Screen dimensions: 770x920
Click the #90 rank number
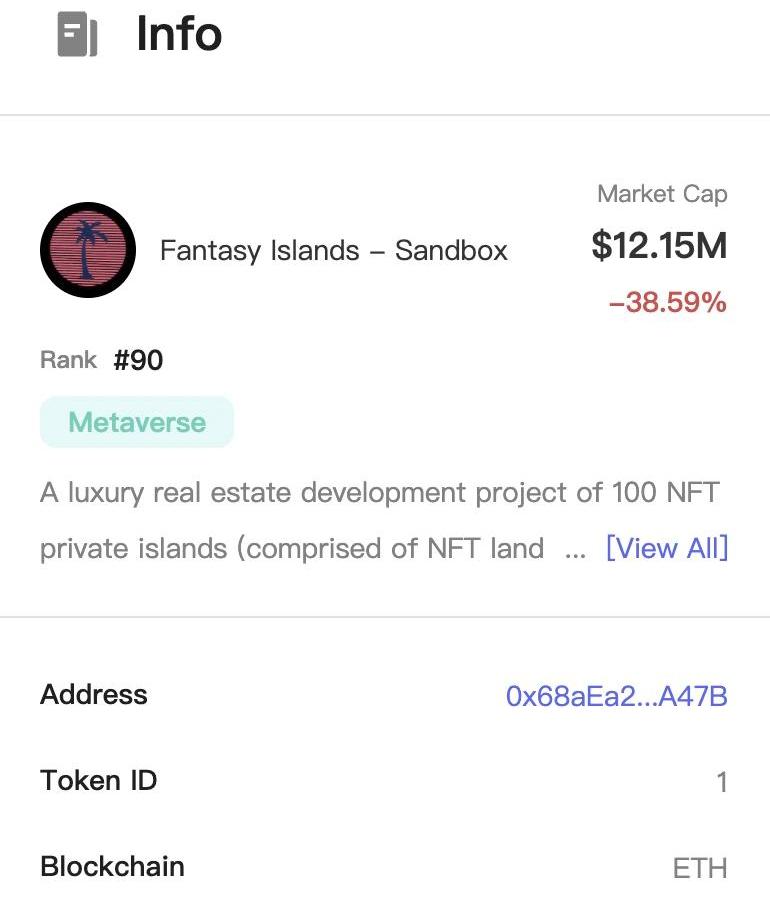point(138,361)
